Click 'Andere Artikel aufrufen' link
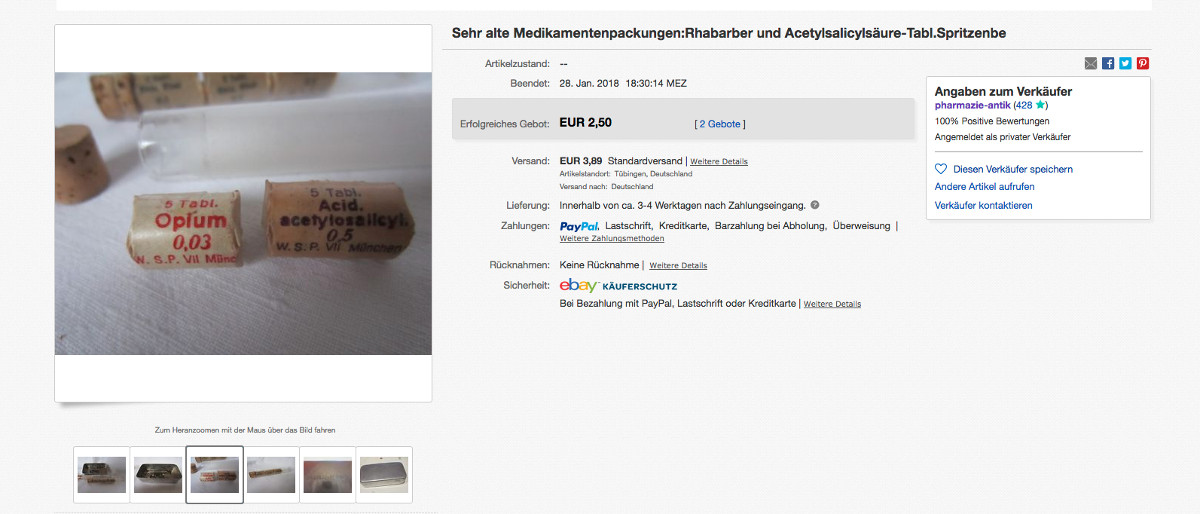Viewport: 1200px width, 514px height. coord(984,187)
